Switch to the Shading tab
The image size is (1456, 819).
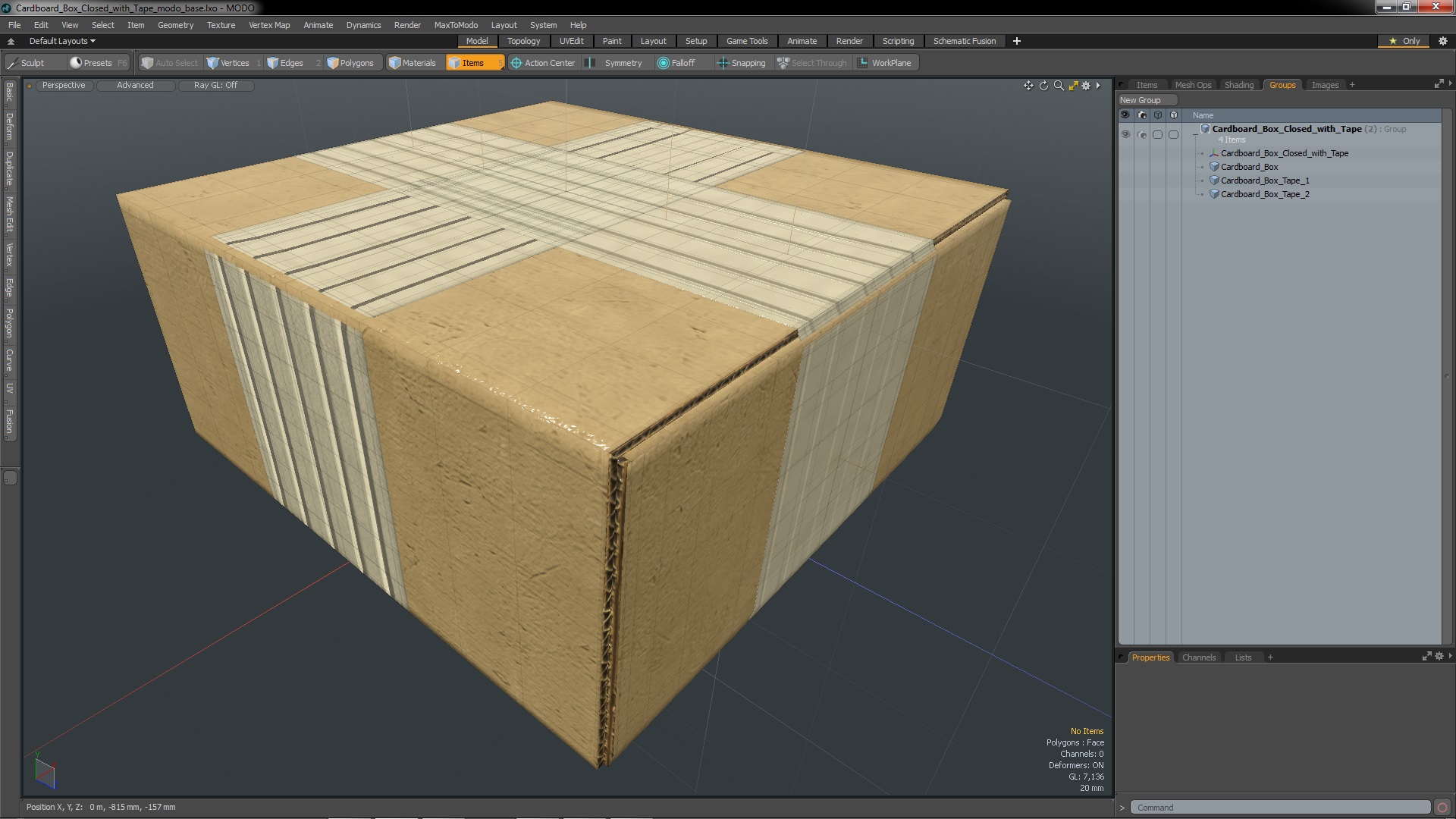point(1238,85)
